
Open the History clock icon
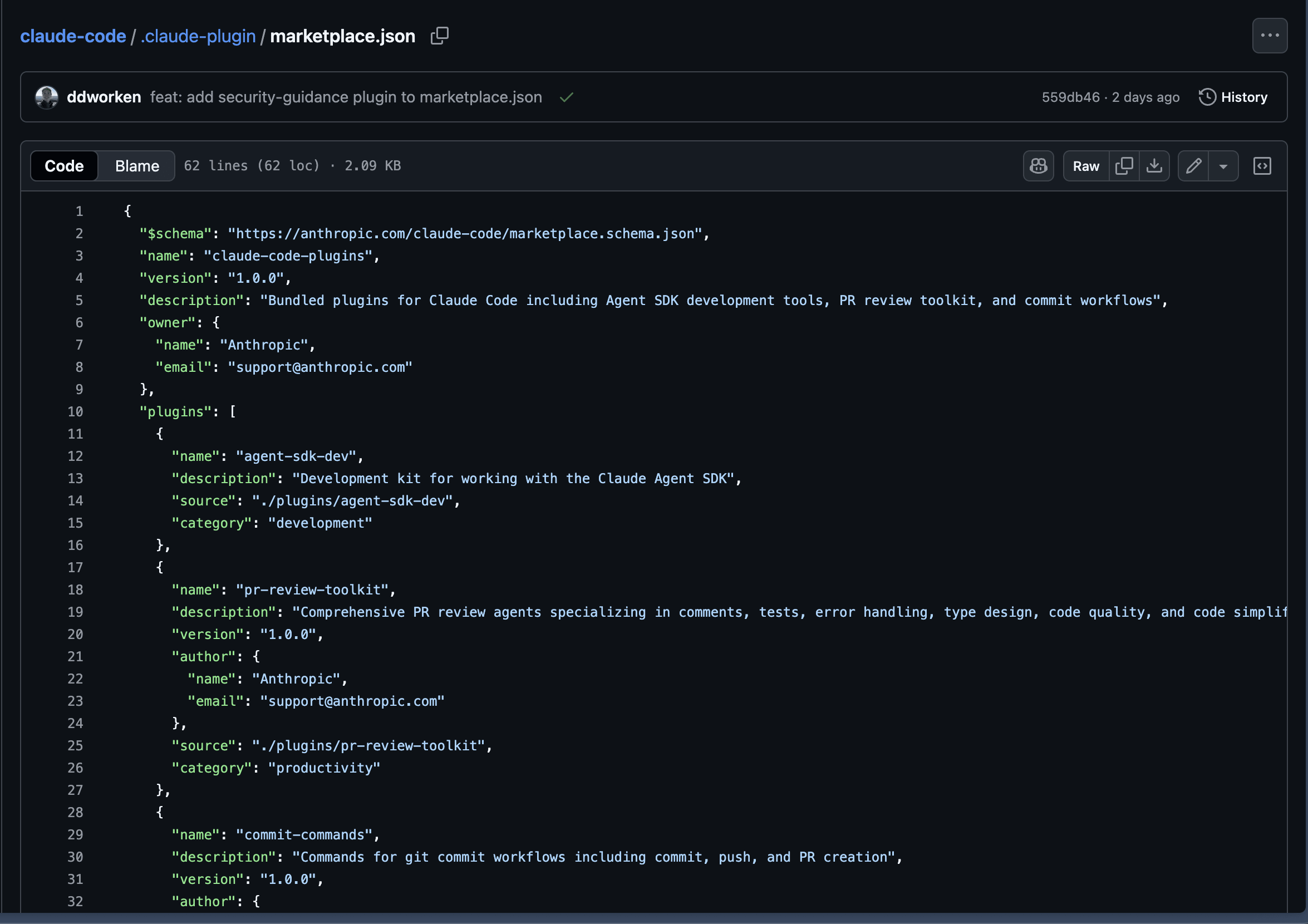click(x=1207, y=97)
